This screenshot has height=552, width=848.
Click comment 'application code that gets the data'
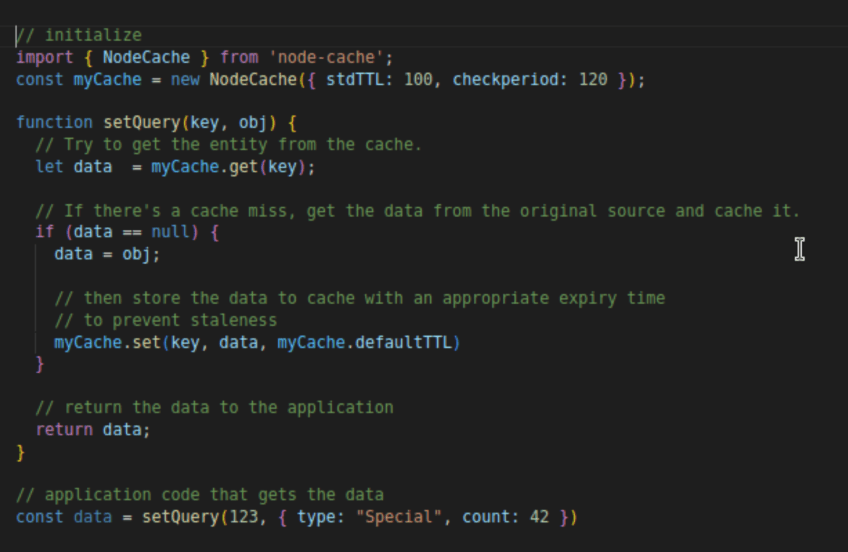200,495
